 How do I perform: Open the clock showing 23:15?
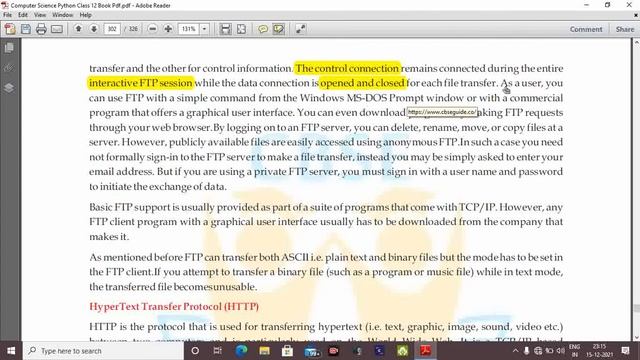point(599,351)
